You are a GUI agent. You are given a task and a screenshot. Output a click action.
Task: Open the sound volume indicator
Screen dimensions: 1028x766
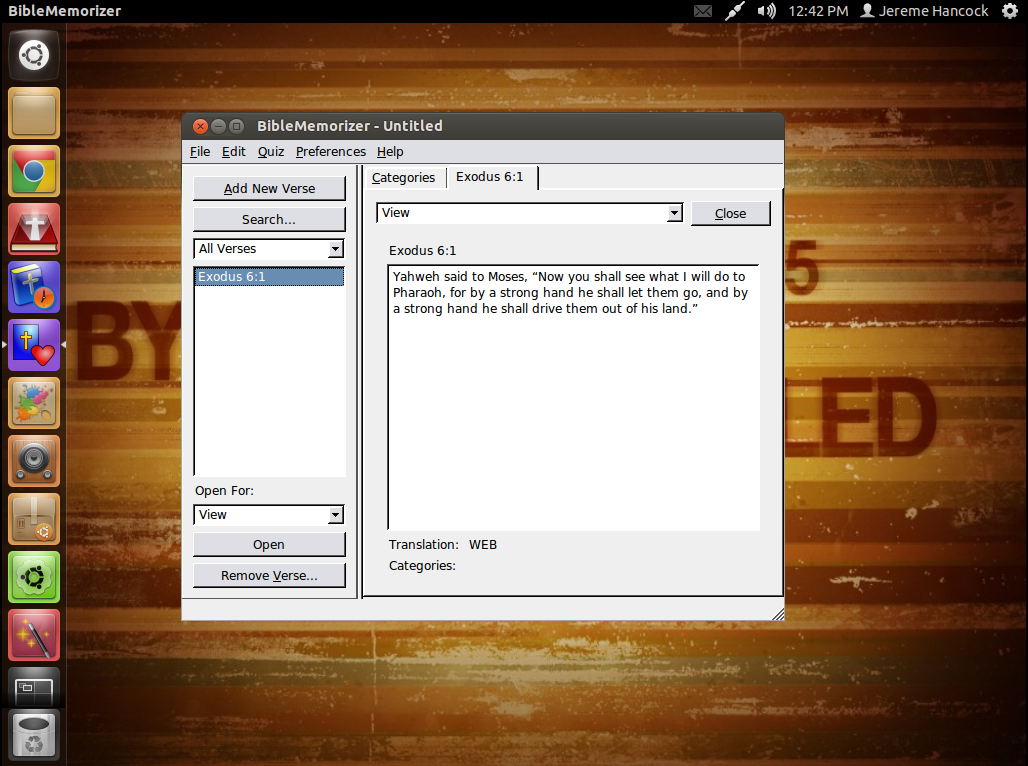pos(766,11)
